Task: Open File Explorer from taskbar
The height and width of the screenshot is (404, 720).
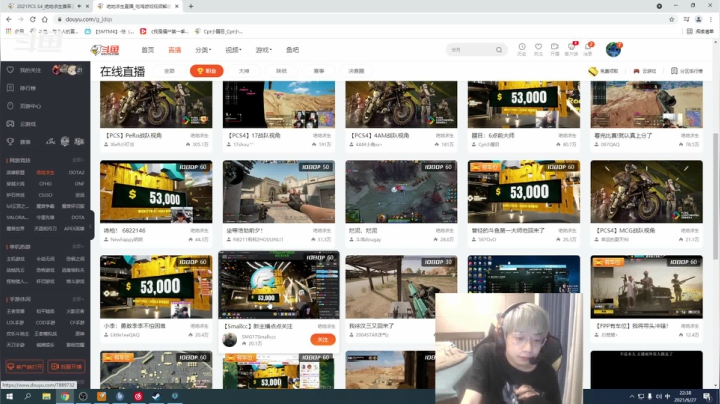Action: point(46,397)
